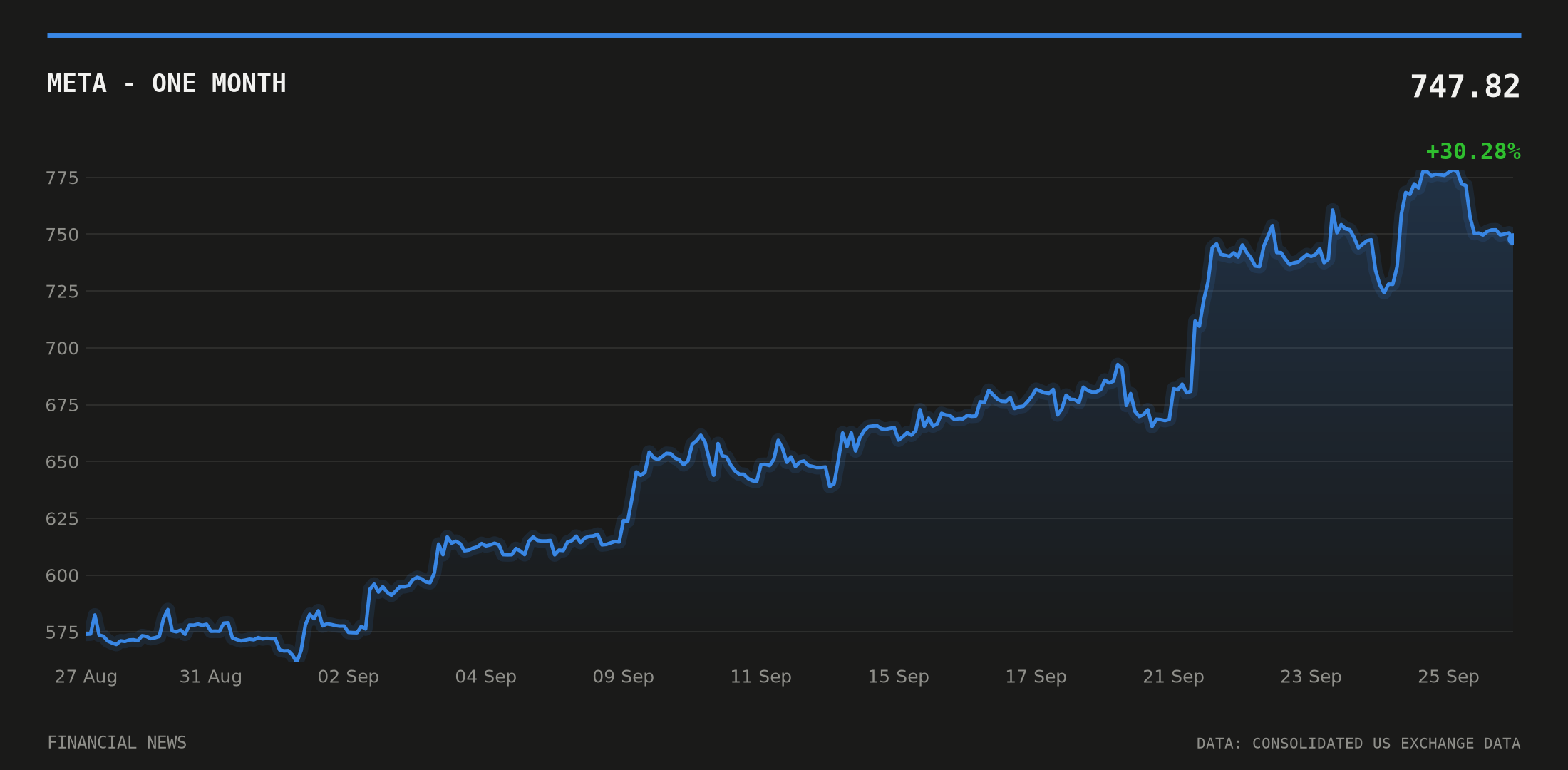The height and width of the screenshot is (770, 1568).
Task: Click the 725 y-axis label
Action: pyautogui.click(x=62, y=291)
